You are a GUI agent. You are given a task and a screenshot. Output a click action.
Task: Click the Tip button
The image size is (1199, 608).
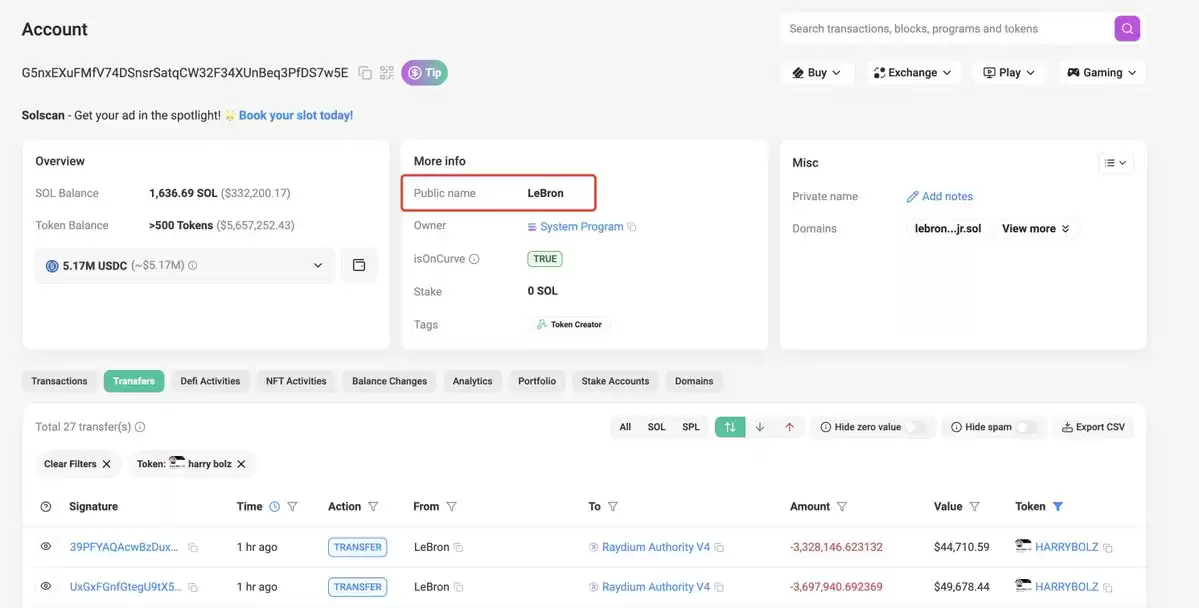click(x=424, y=73)
